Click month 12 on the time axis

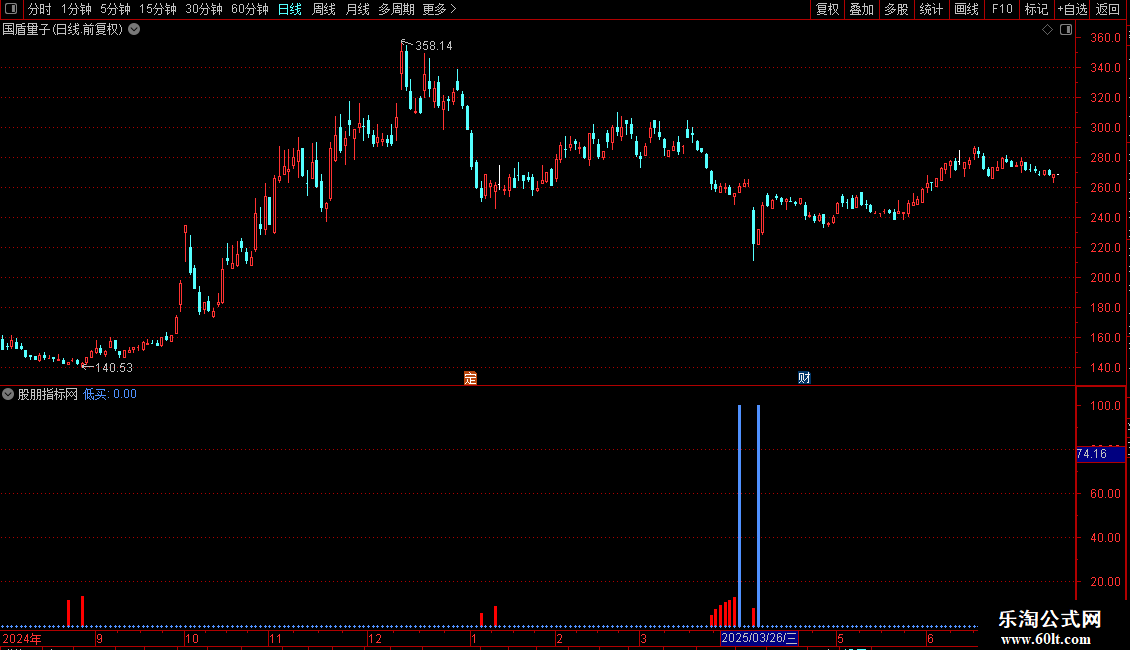coord(375,639)
